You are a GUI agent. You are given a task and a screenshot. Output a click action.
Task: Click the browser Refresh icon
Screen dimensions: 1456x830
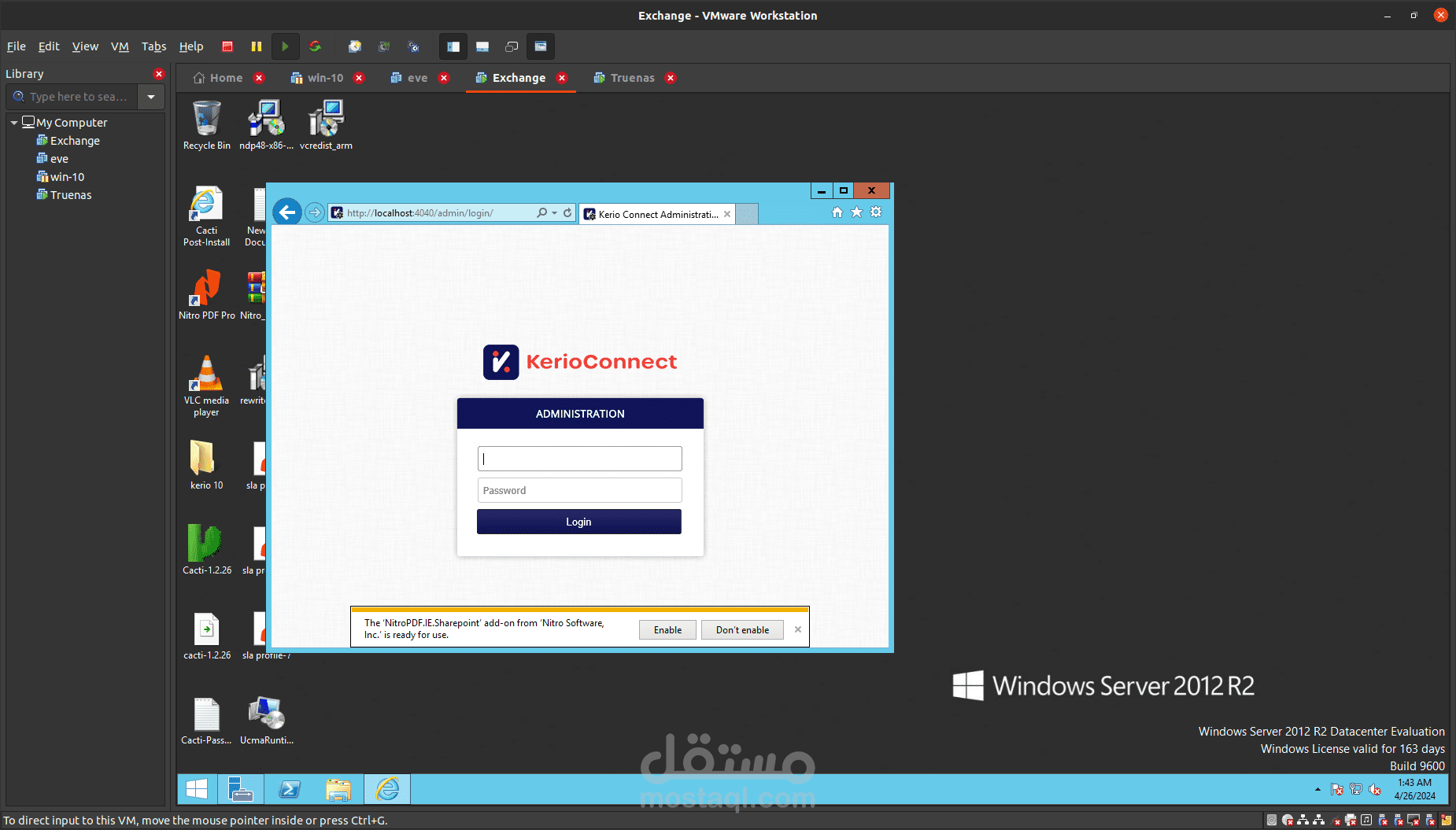[x=567, y=213]
